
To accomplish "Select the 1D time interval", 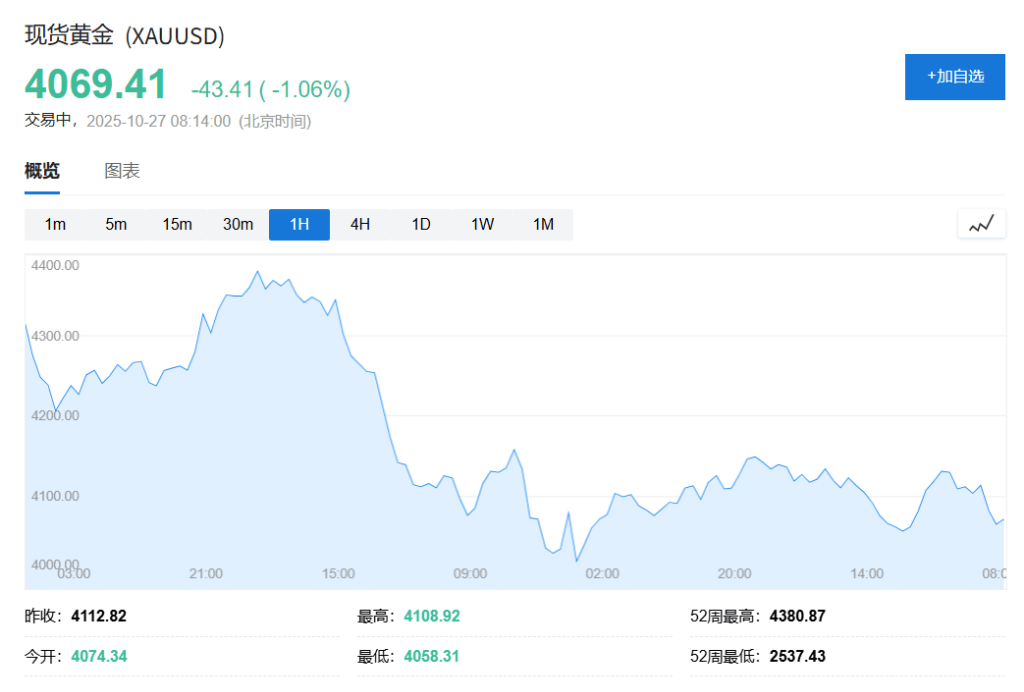I will pyautogui.click(x=421, y=224).
